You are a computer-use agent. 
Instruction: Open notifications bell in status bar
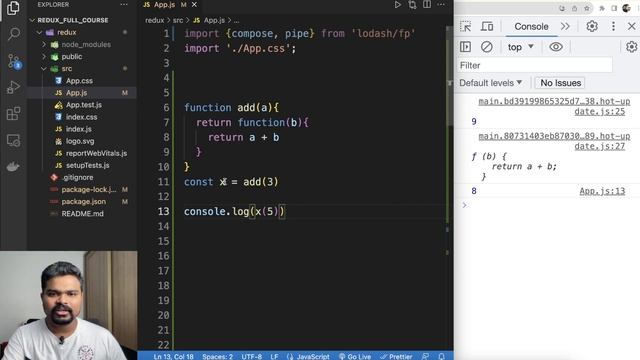(x=441, y=356)
